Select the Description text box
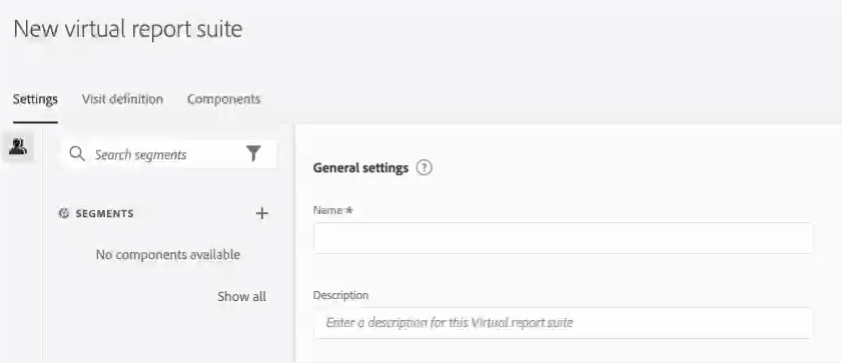Viewport: 842px width, 363px height. (563, 323)
